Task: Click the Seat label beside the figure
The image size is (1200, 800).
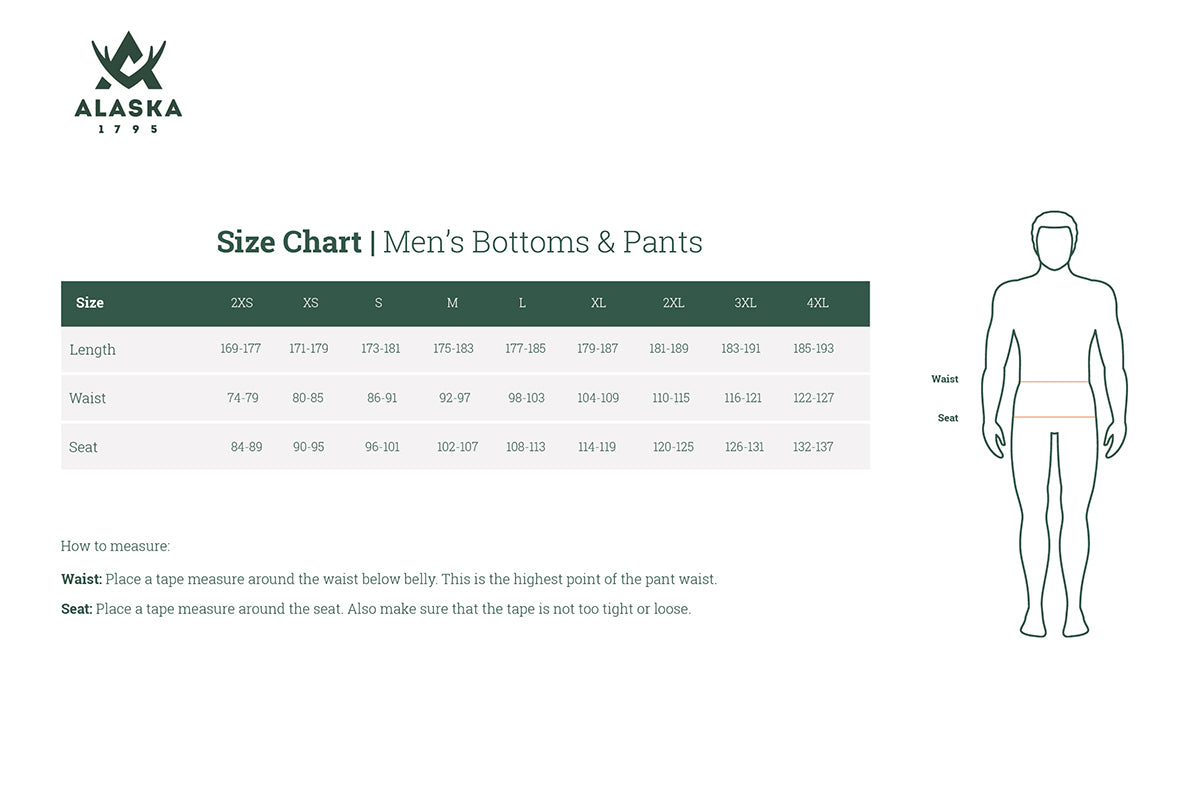Action: click(x=948, y=418)
